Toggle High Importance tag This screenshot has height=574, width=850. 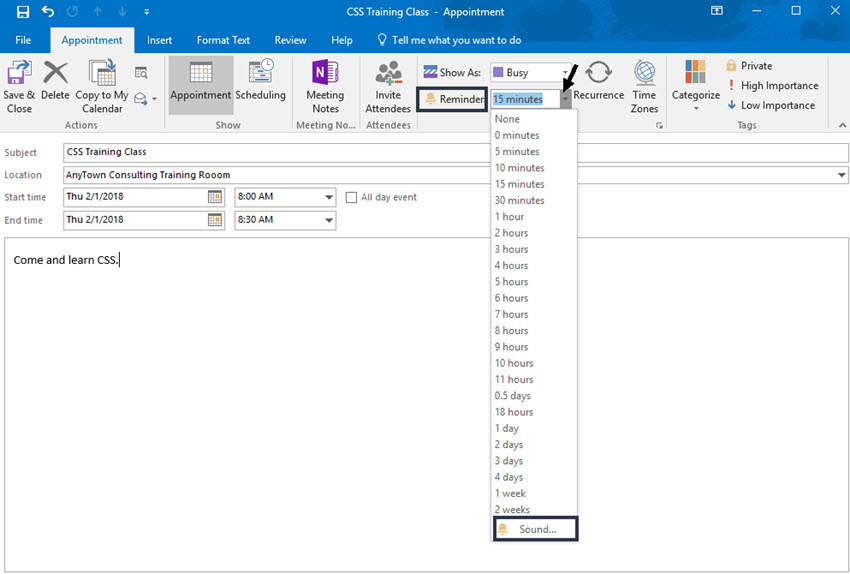coord(772,86)
